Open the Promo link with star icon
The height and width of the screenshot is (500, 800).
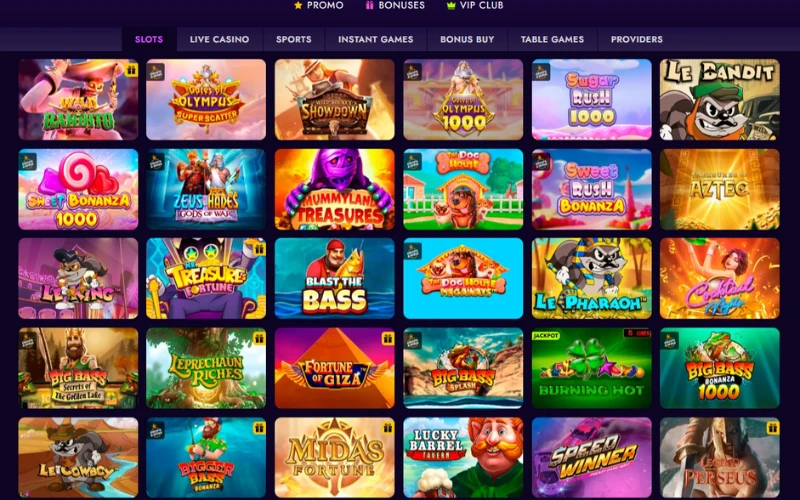click(x=319, y=5)
